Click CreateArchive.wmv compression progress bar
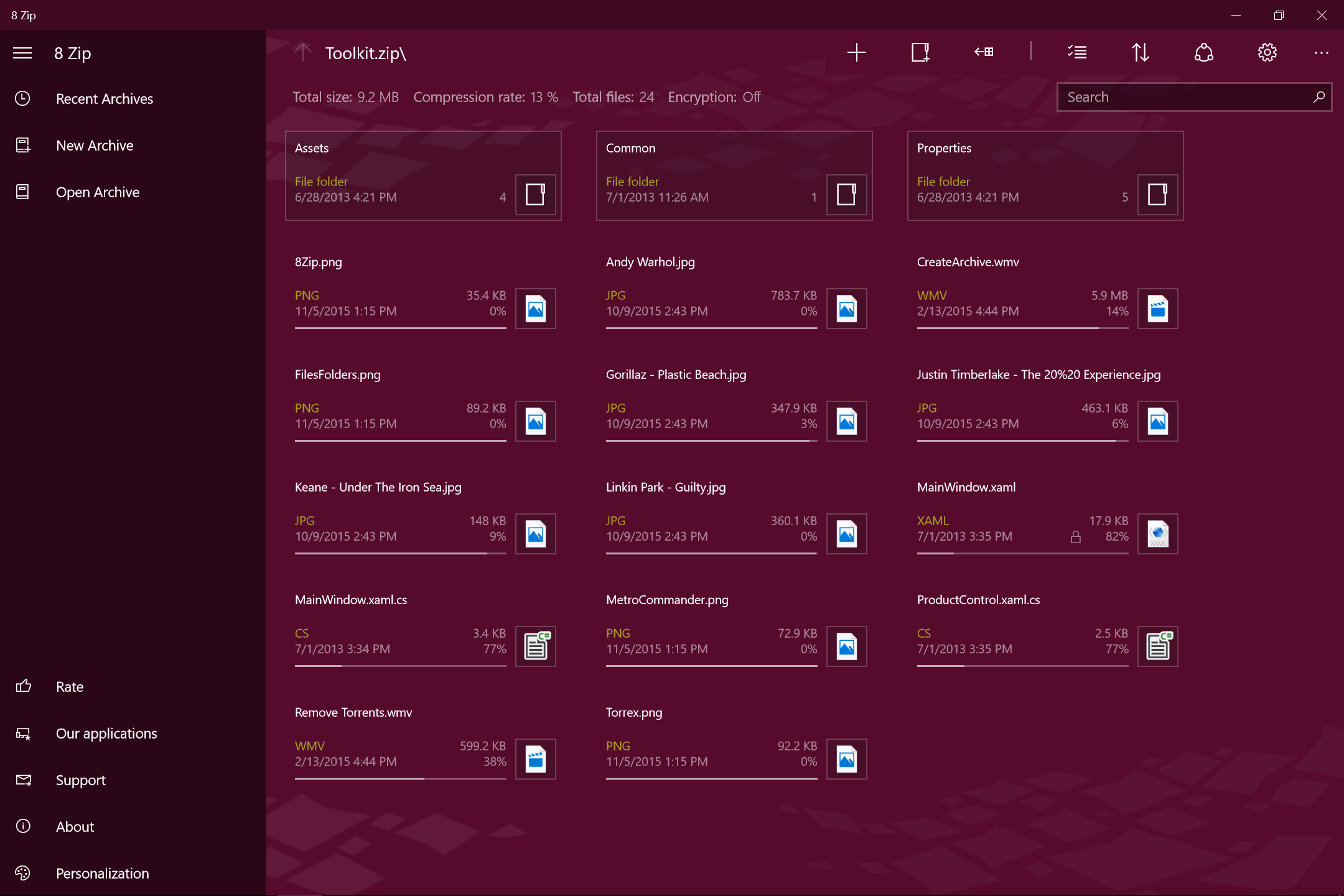This screenshot has width=1344, height=896. 1022,328
